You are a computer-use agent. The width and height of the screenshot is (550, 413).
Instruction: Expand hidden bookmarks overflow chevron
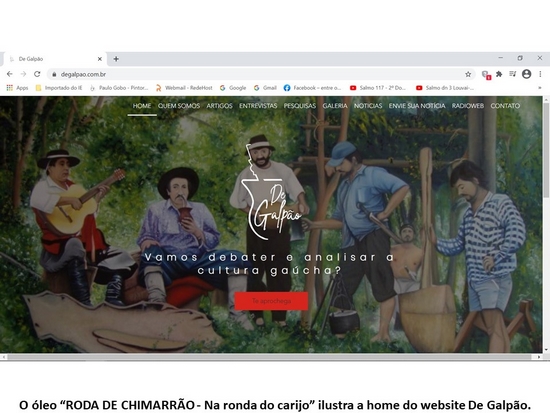[539, 88]
